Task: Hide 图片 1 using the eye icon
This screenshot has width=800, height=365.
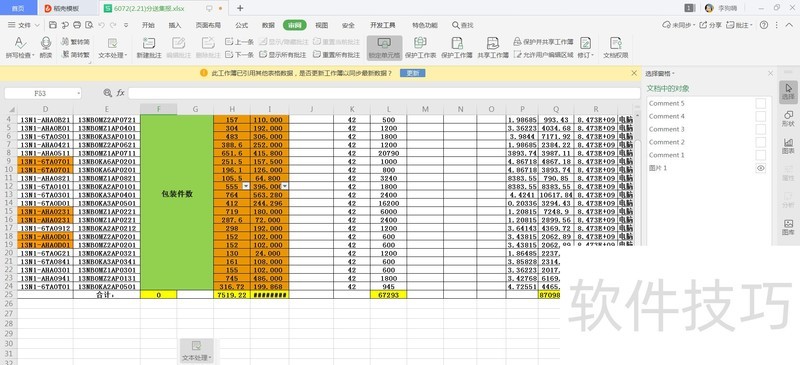Action: click(760, 168)
